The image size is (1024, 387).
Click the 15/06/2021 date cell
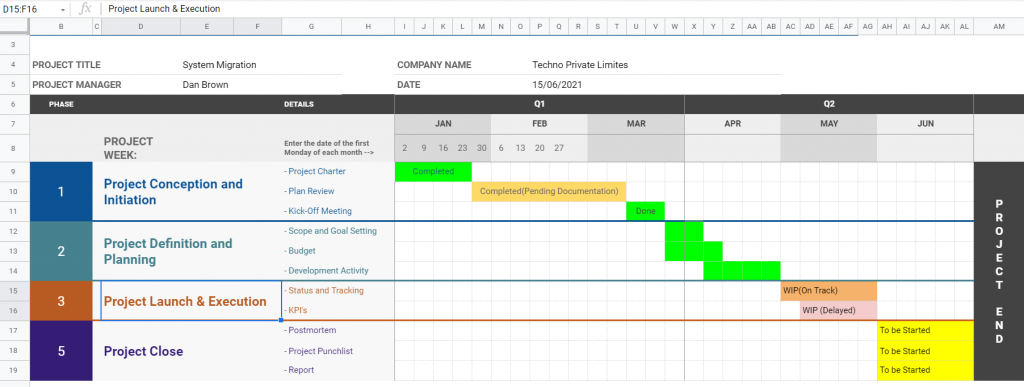pos(557,85)
